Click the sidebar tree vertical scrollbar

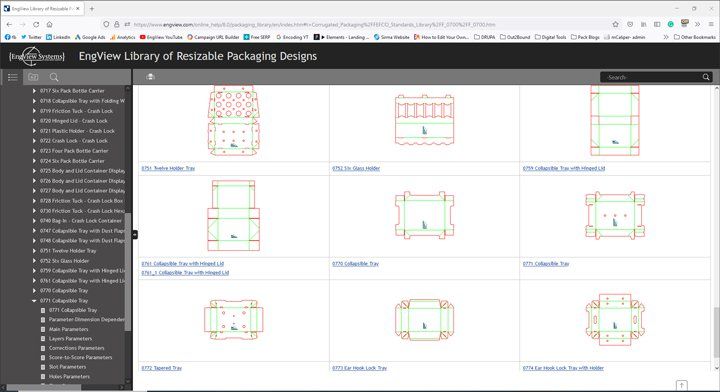(128, 271)
